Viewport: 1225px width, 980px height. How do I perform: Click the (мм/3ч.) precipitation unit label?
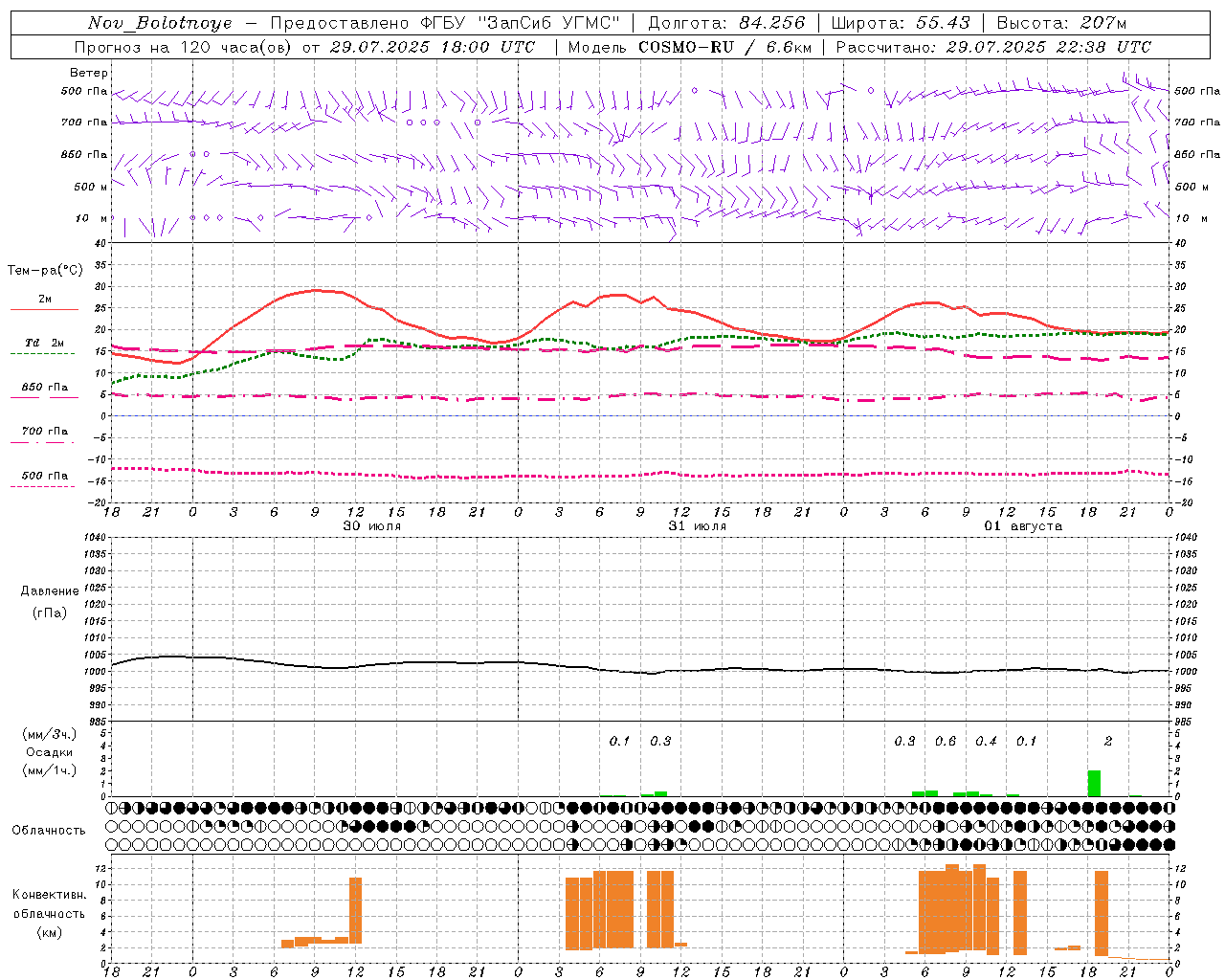(50, 734)
